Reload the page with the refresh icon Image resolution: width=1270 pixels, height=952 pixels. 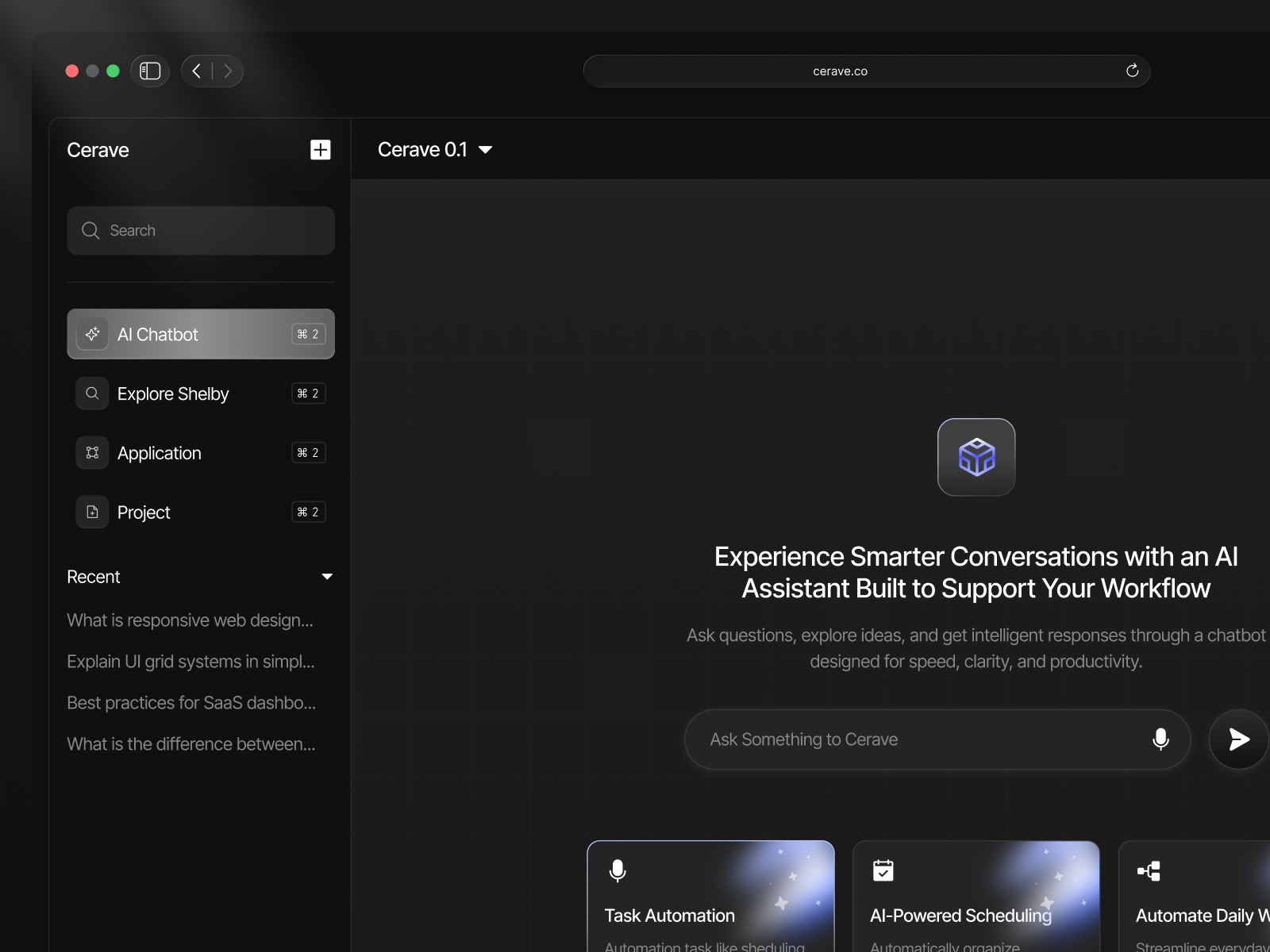point(1132,71)
